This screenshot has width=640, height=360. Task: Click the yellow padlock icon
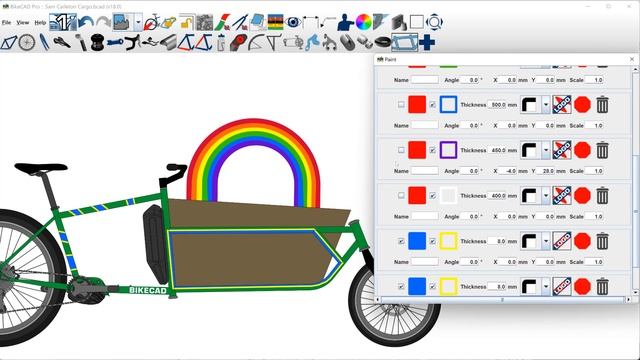tap(187, 22)
